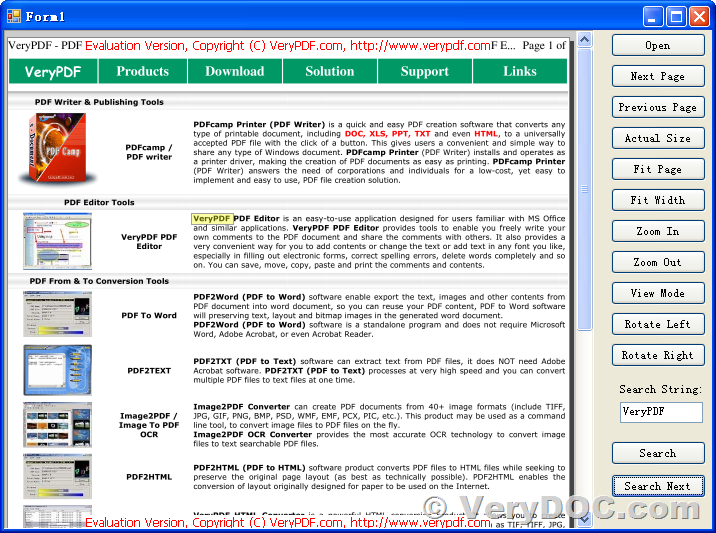Open the VeryPDF tab in page header
The width and height of the screenshot is (716, 533).
[53, 71]
